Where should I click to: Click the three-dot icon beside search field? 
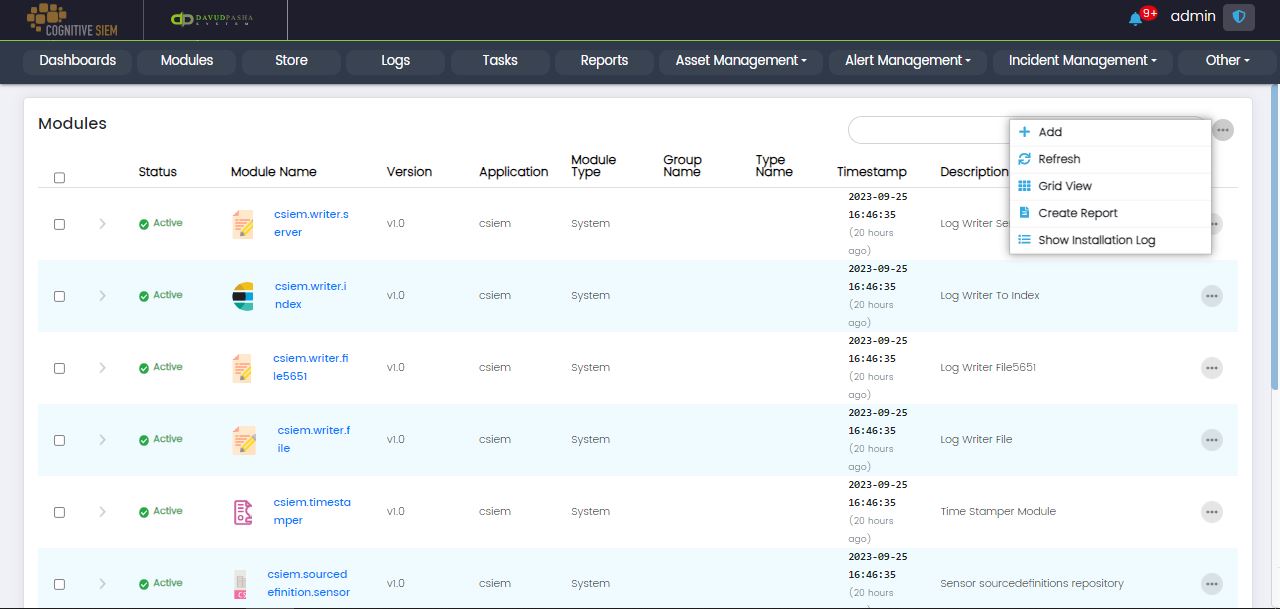click(1222, 130)
